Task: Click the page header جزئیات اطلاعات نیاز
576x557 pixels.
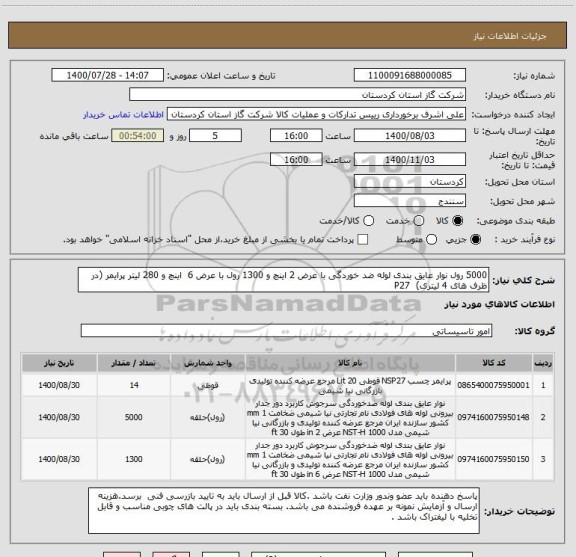Action: pos(510,36)
